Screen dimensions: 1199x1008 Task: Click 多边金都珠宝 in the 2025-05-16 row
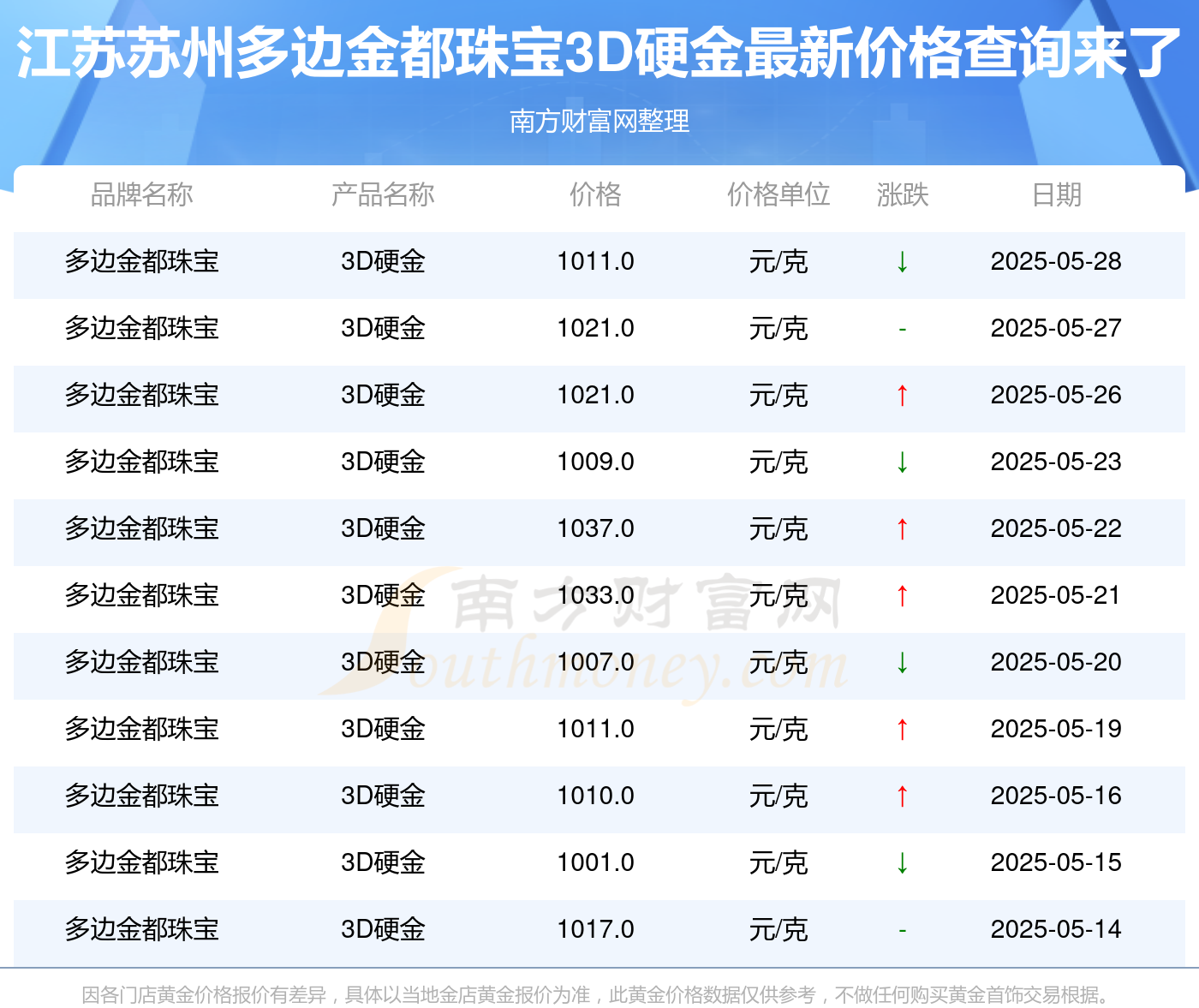[142, 796]
